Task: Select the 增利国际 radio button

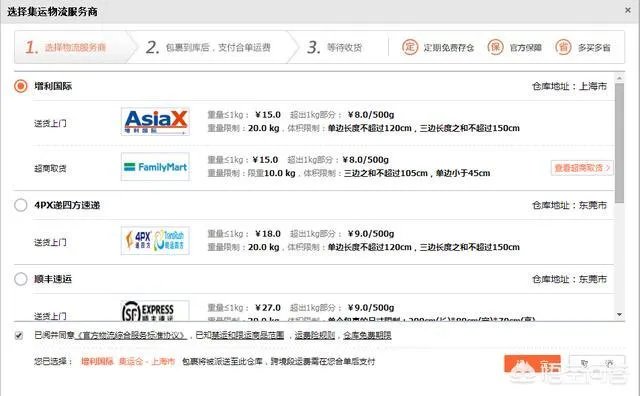Action: click(20, 86)
